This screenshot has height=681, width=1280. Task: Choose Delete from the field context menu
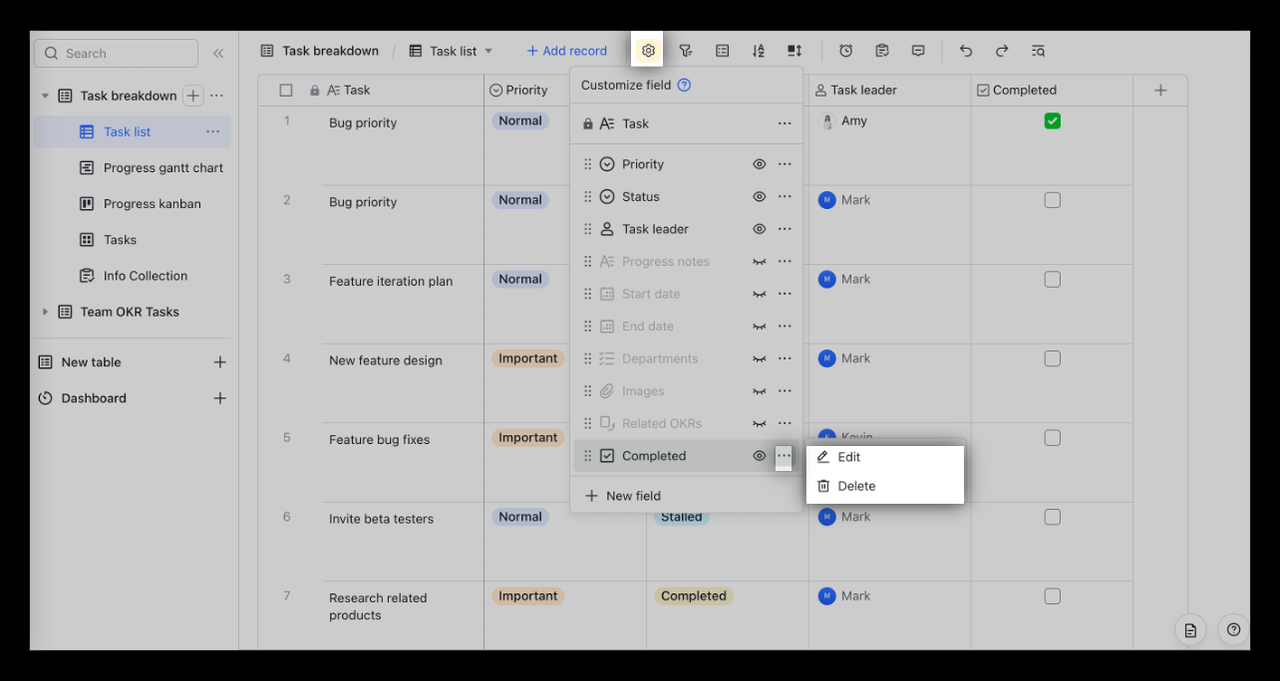click(x=855, y=486)
